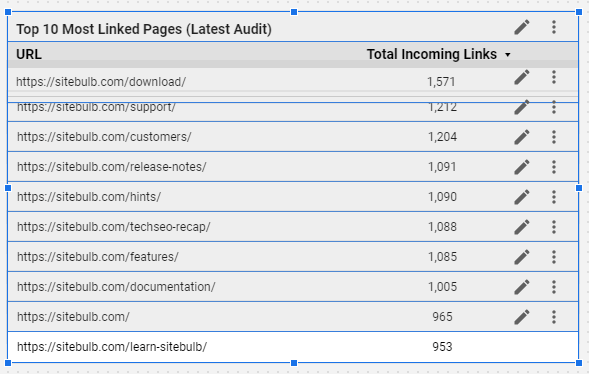Click the pencil icon on the documentation row
The image size is (589, 374).
click(x=522, y=287)
